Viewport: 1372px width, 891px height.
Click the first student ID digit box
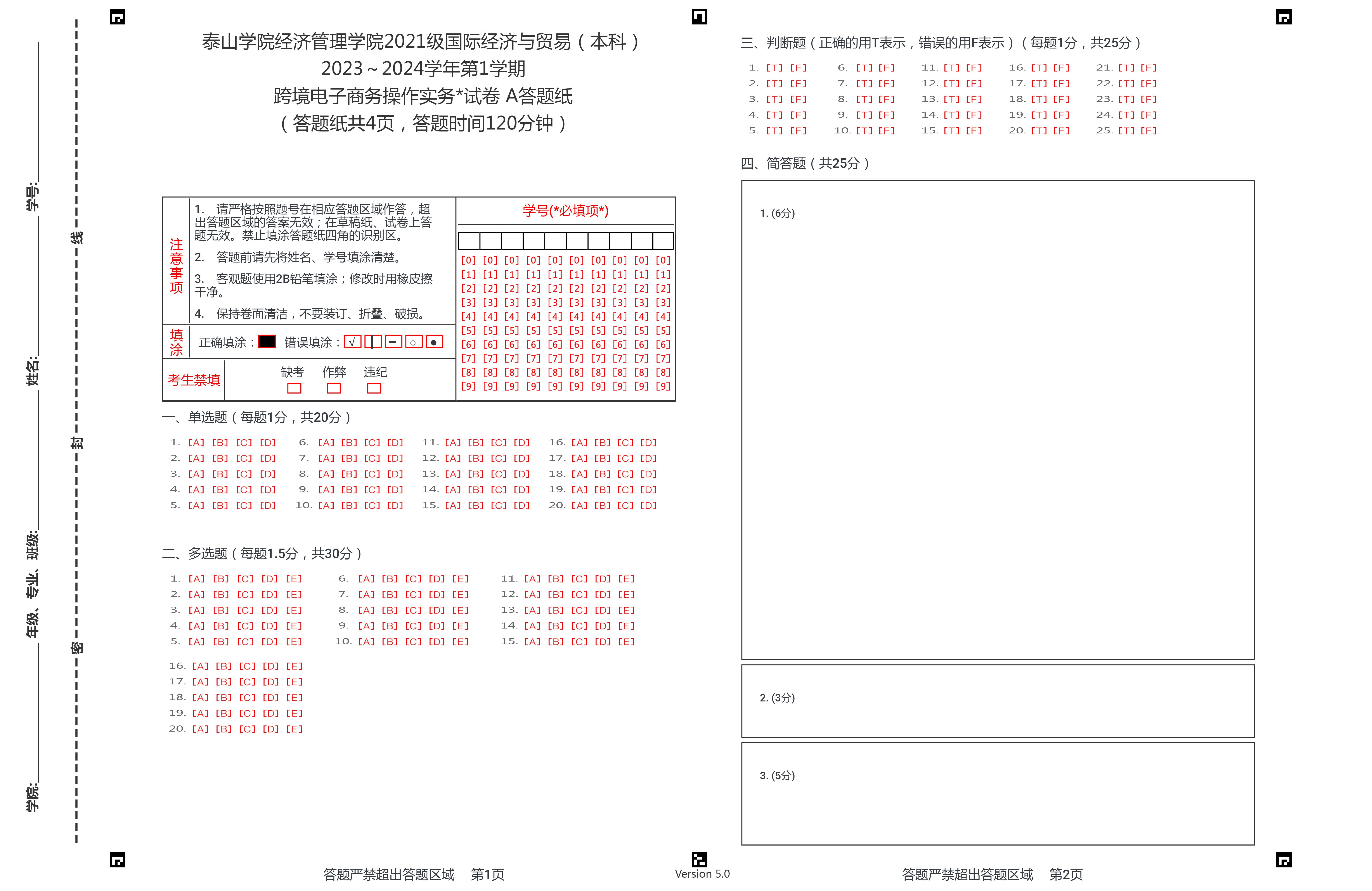point(469,241)
